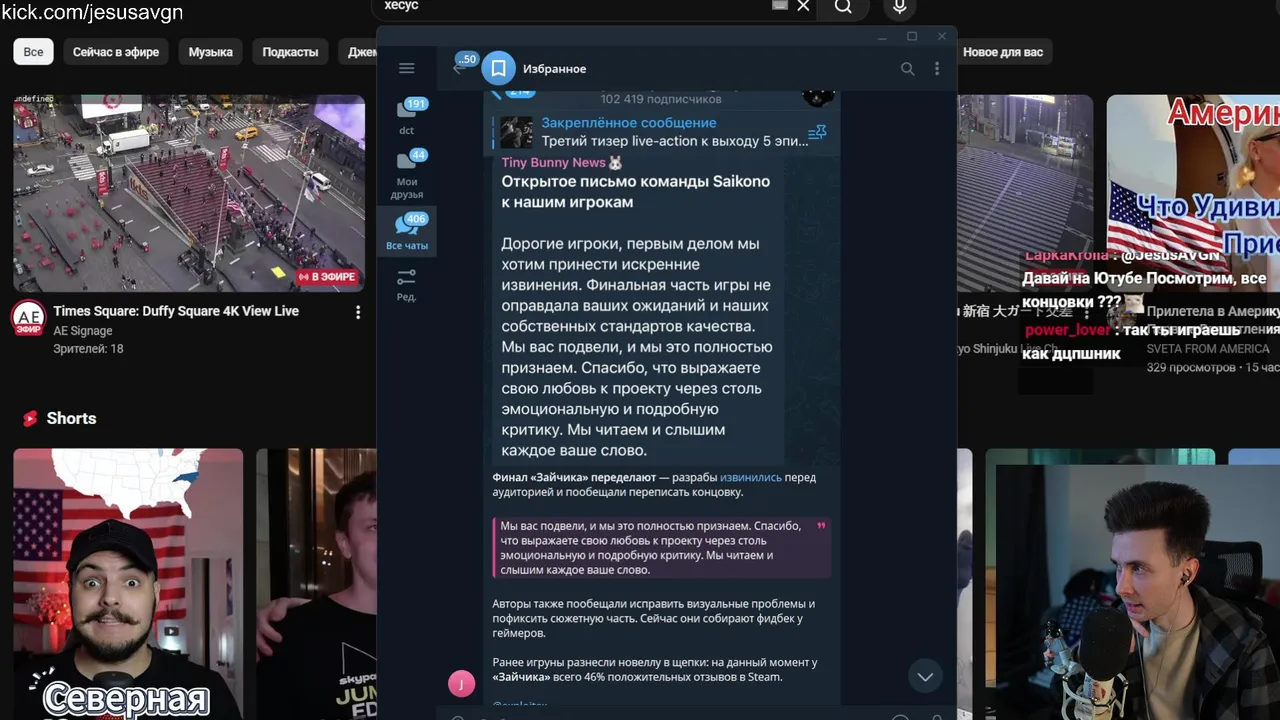Open the Мои друзья folder
This screenshot has width=1280, height=720.
click(407, 174)
